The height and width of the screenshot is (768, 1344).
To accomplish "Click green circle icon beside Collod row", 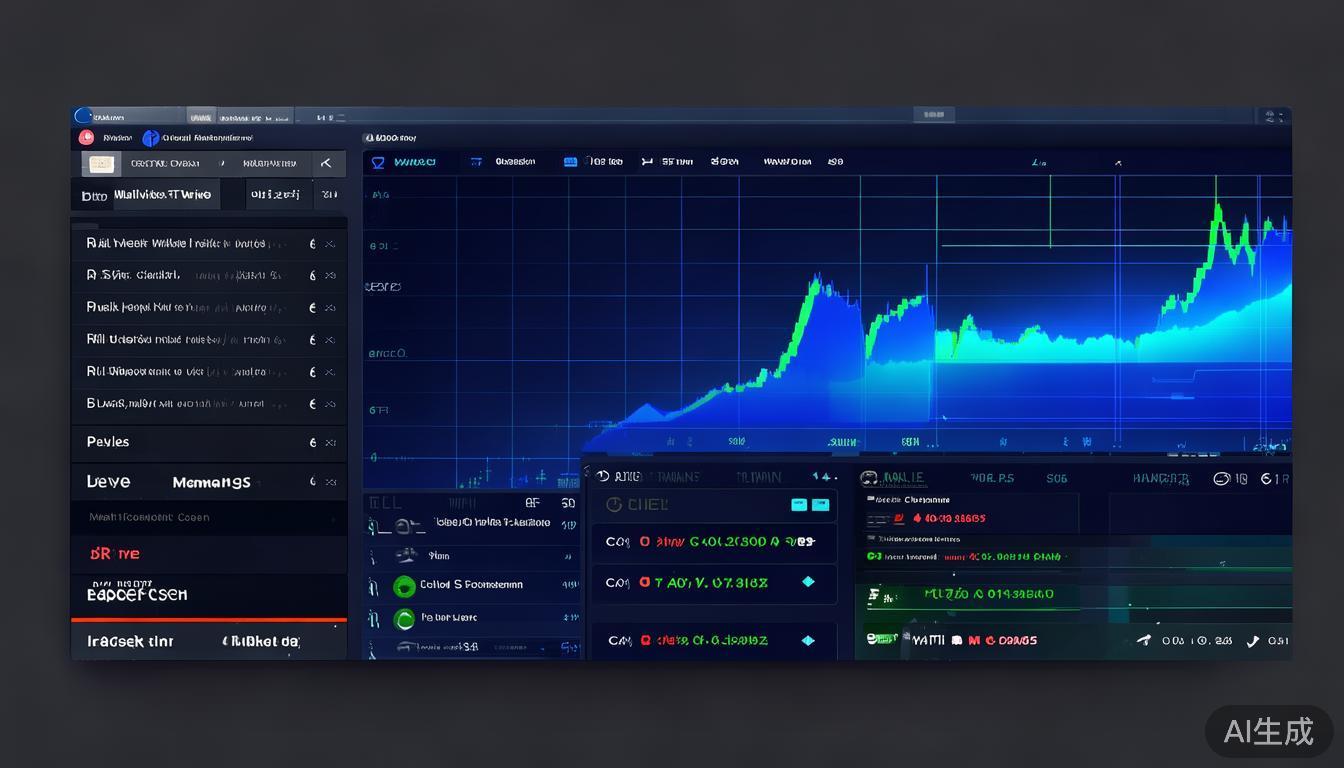I will click(404, 586).
